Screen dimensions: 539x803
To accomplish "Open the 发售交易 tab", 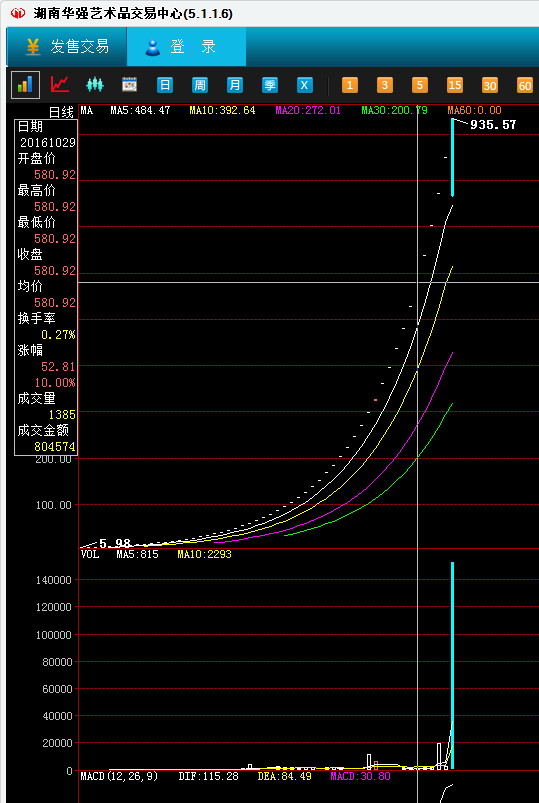I will pos(67,47).
